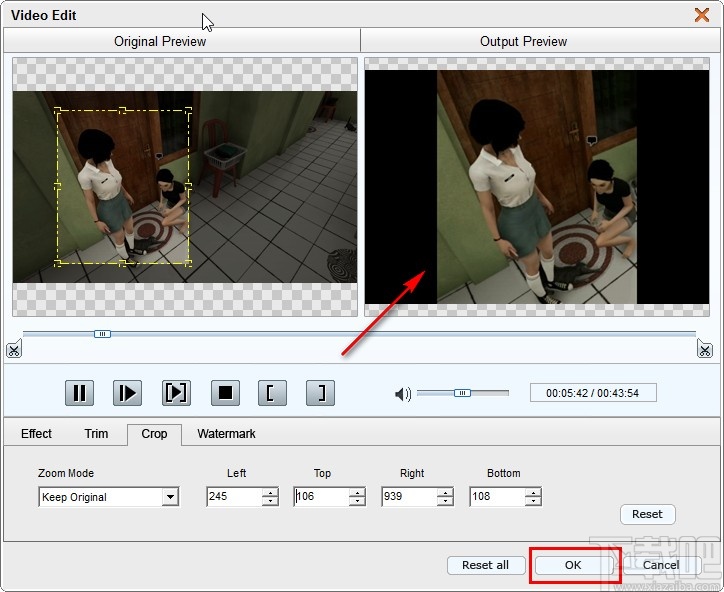Switch to the Trim tab
The width and height of the screenshot is (724, 592).
pos(96,434)
